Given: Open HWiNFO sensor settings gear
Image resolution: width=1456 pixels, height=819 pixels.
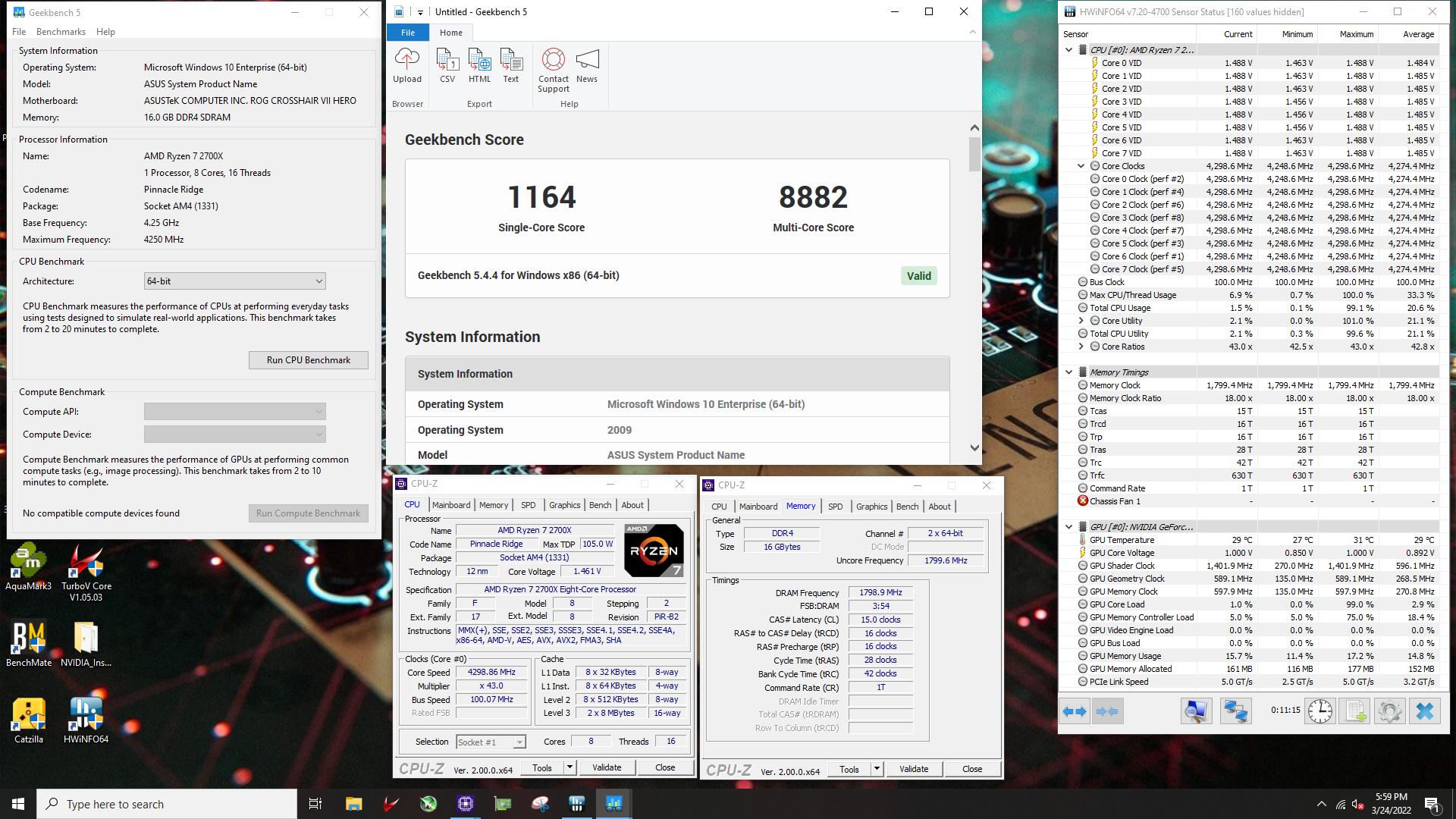Looking at the screenshot, I should tap(1389, 711).
